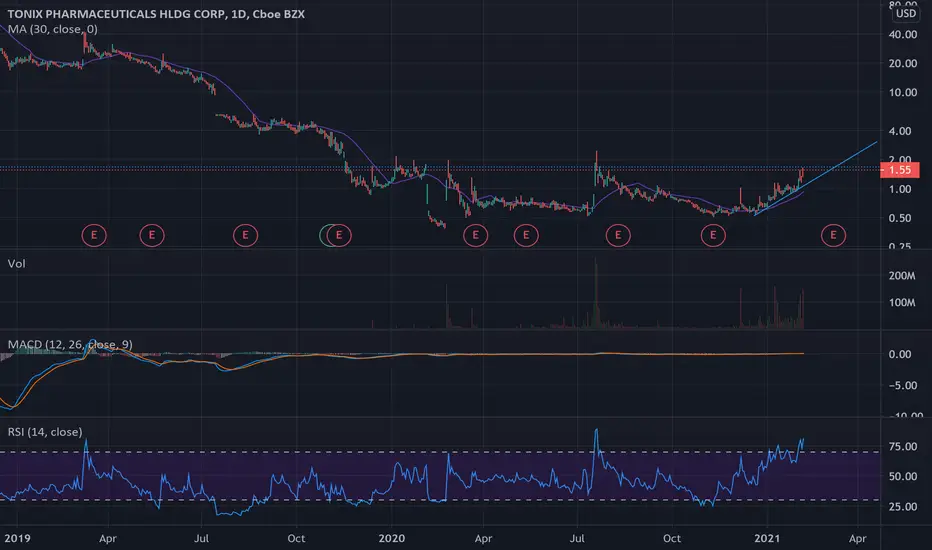The width and height of the screenshot is (932, 550).
Task: Click the 2019 label on time axis
Action: [17, 538]
